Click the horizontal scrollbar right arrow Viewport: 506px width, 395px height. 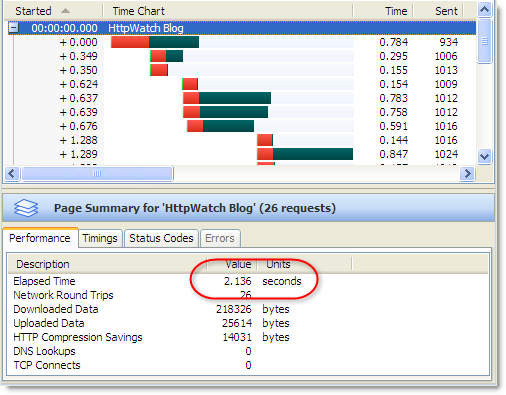[x=467, y=174]
